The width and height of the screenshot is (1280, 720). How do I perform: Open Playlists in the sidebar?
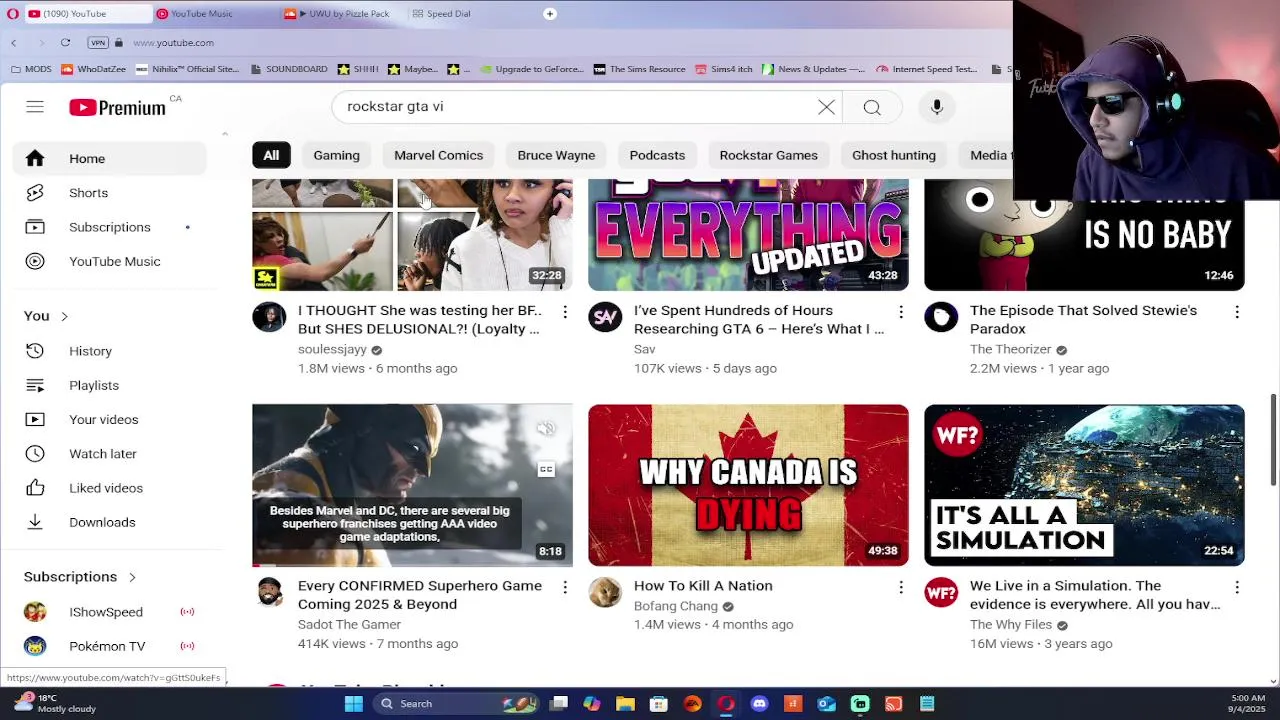(110, 385)
